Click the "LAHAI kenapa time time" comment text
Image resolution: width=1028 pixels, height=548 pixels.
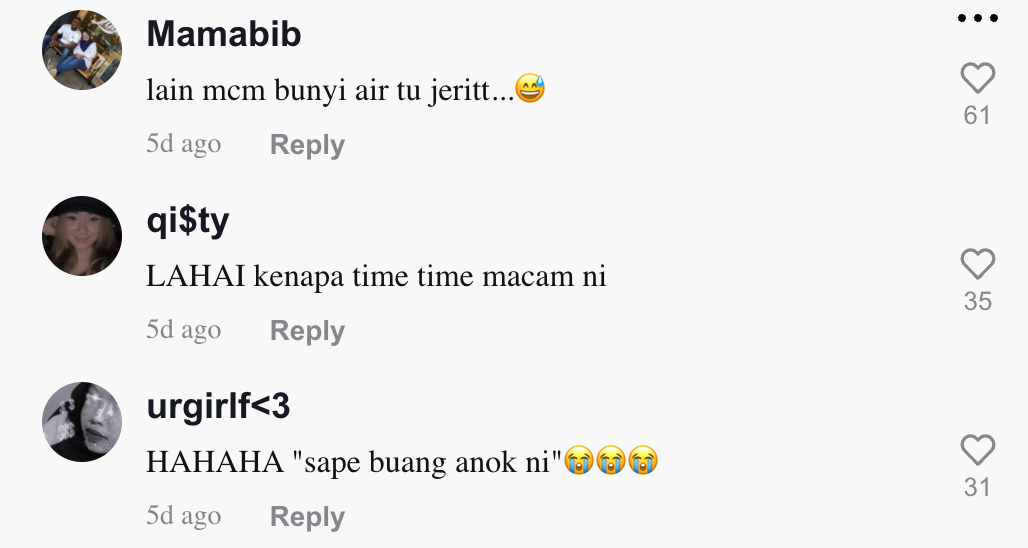(x=376, y=277)
